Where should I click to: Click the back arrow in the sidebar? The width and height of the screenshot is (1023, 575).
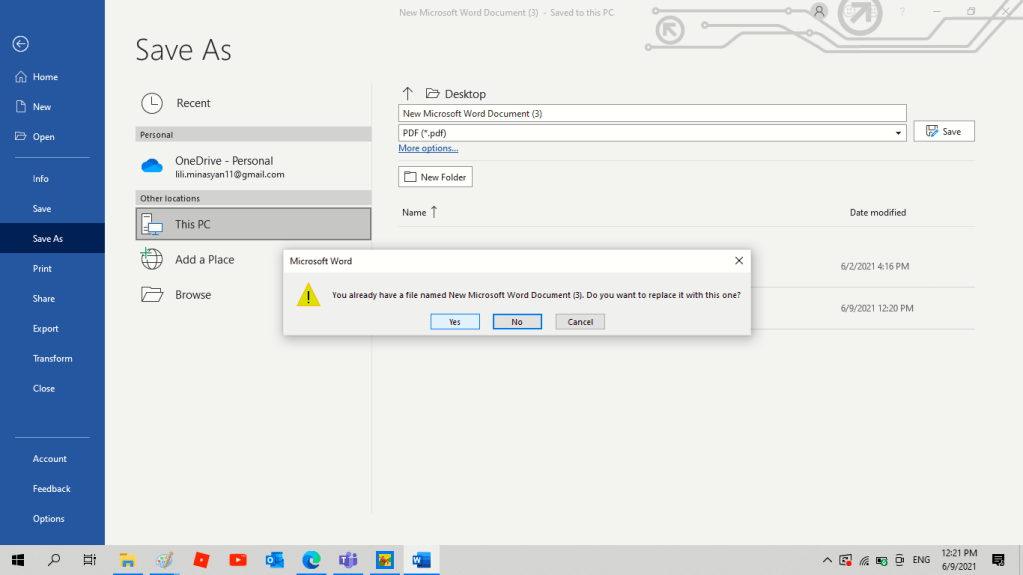20,44
